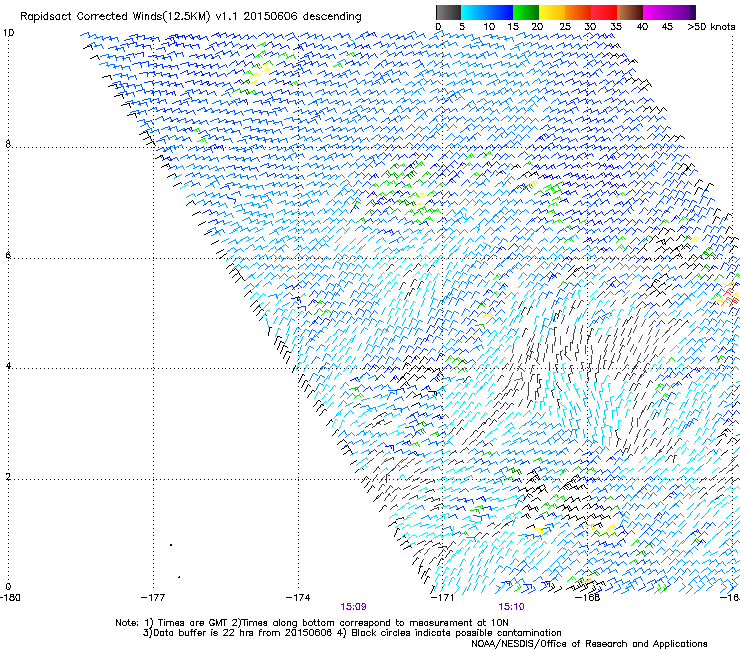Click the Rapidscat Corrected Winds title text
The height and width of the screenshot is (650, 740).
pos(191,17)
